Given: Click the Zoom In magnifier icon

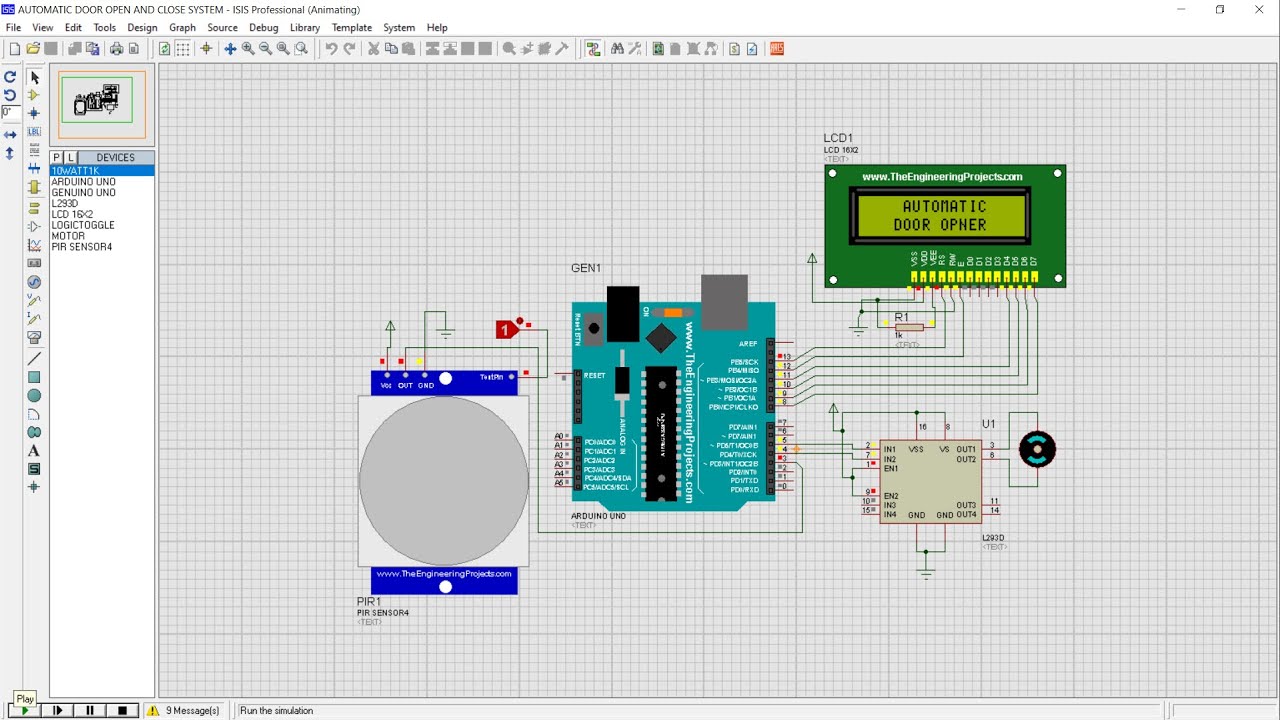Looking at the screenshot, I should [x=247, y=48].
